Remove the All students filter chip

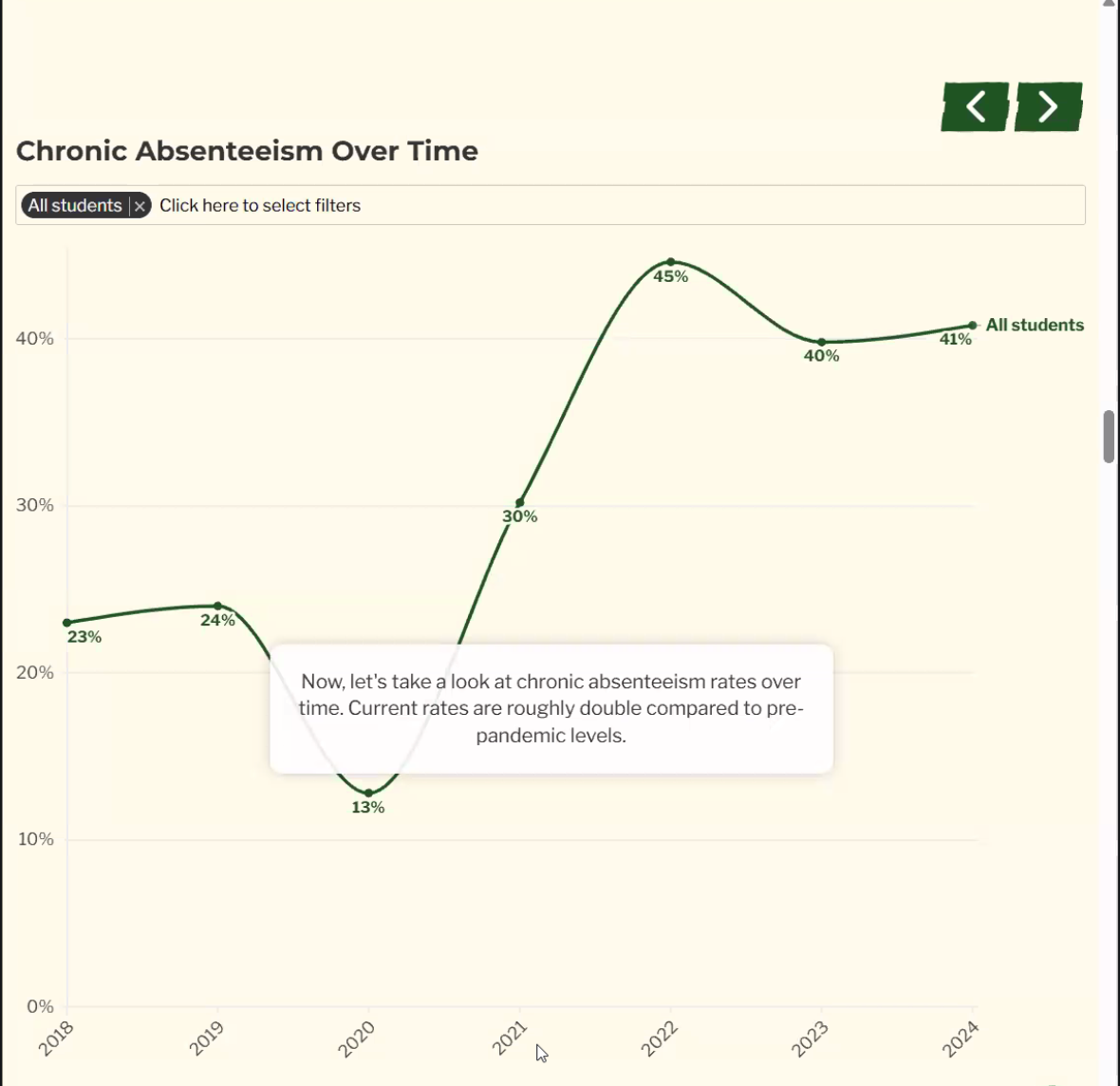tap(140, 206)
